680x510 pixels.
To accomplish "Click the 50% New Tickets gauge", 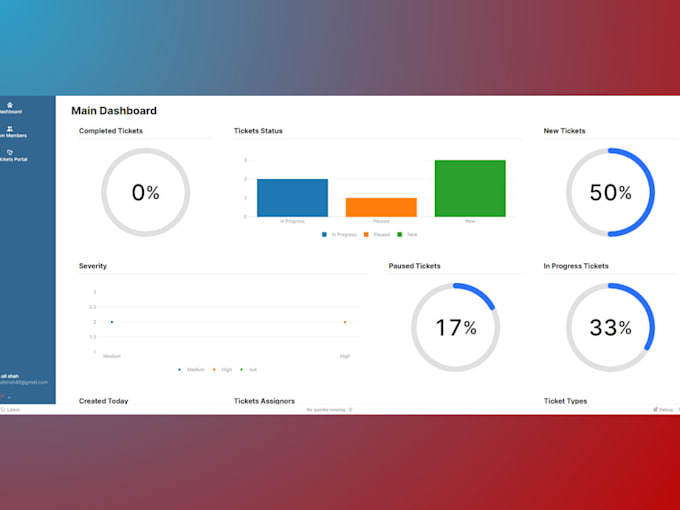I will click(x=610, y=192).
